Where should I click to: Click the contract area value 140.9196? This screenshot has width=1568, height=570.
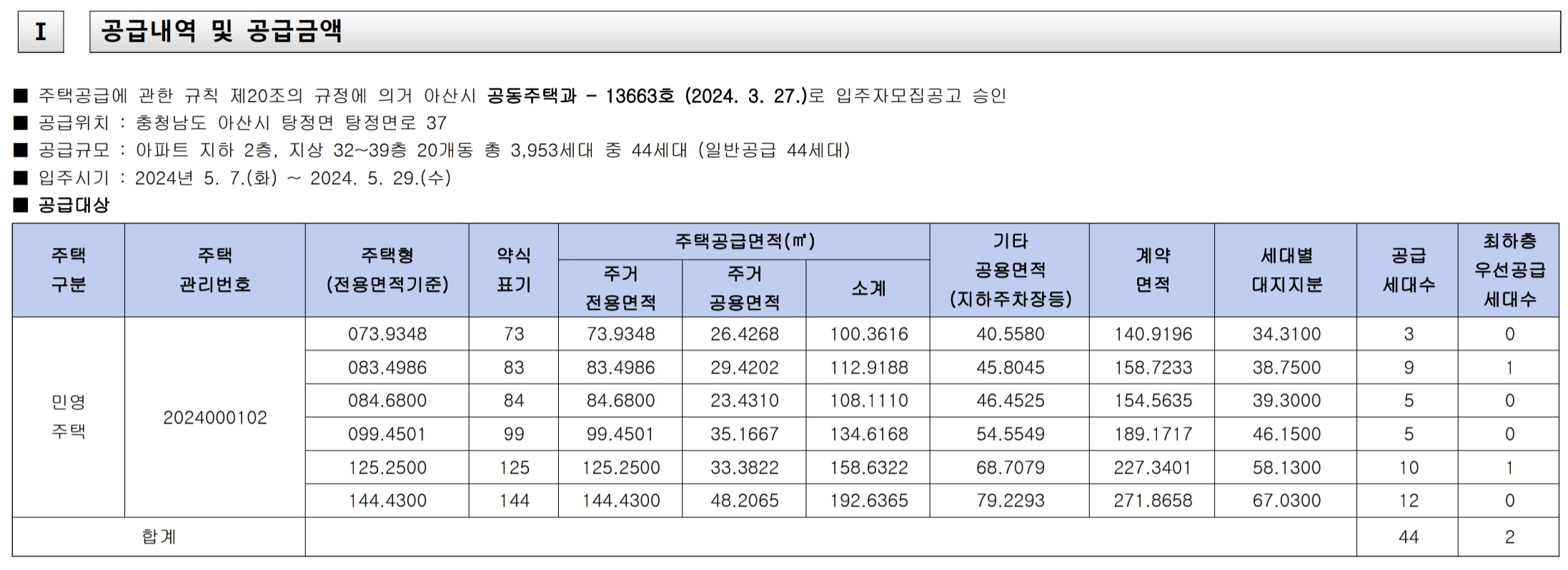1153,334
